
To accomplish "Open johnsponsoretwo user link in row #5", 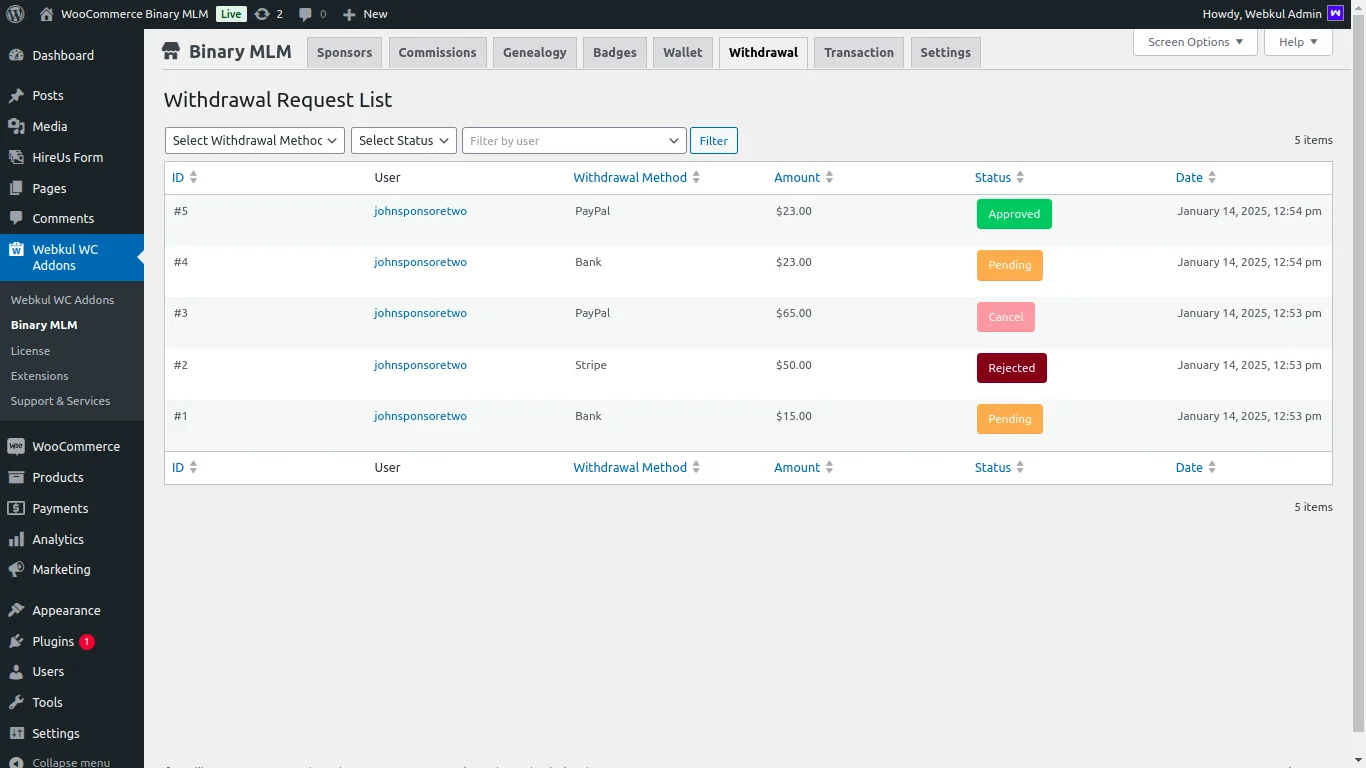I will click(x=420, y=211).
